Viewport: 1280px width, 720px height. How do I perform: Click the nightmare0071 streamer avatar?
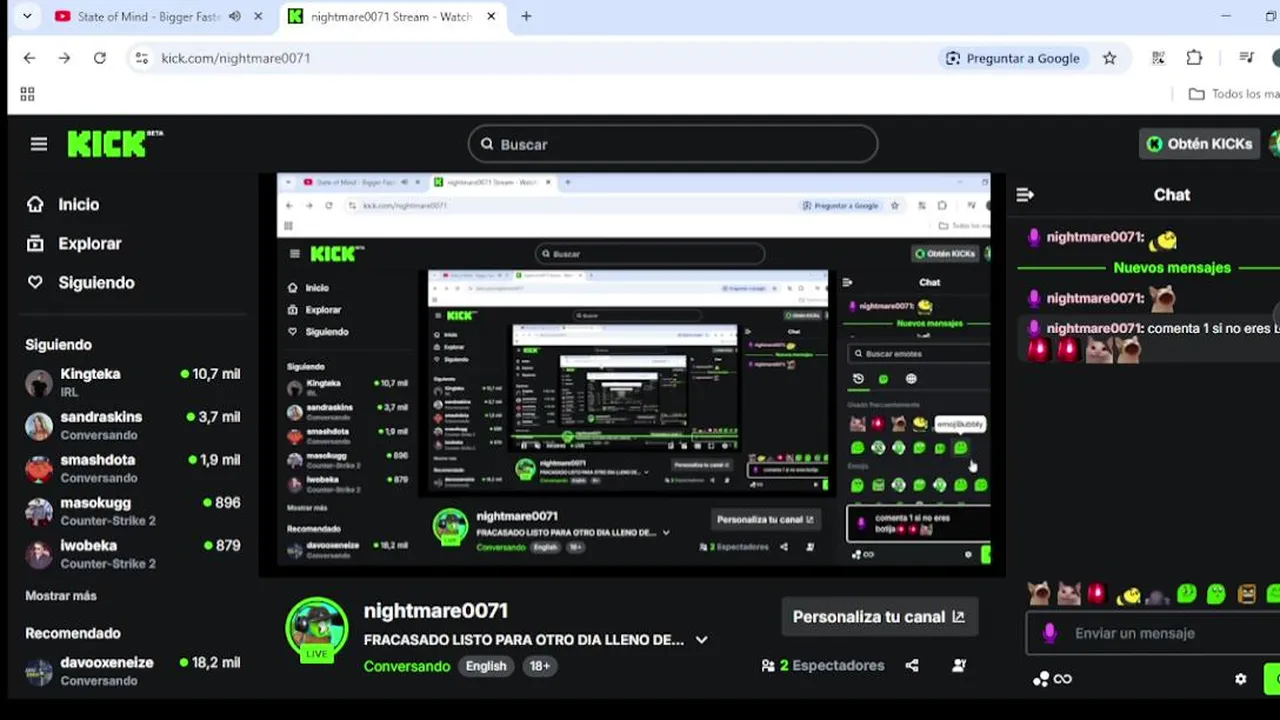(317, 630)
